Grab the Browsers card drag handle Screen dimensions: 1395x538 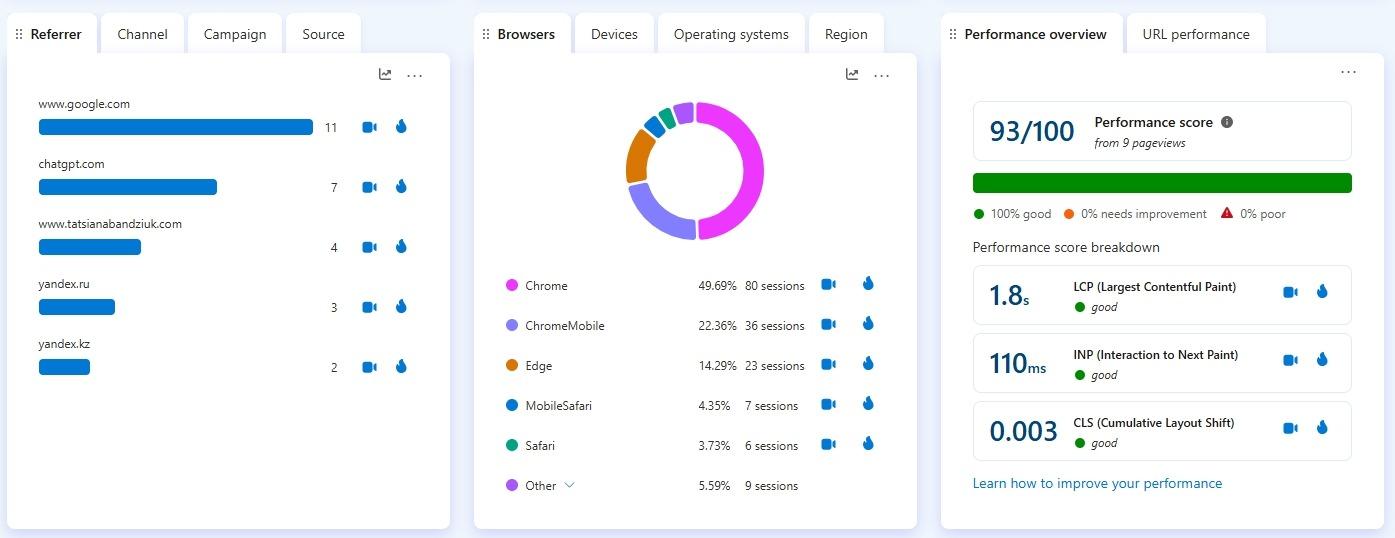486,34
